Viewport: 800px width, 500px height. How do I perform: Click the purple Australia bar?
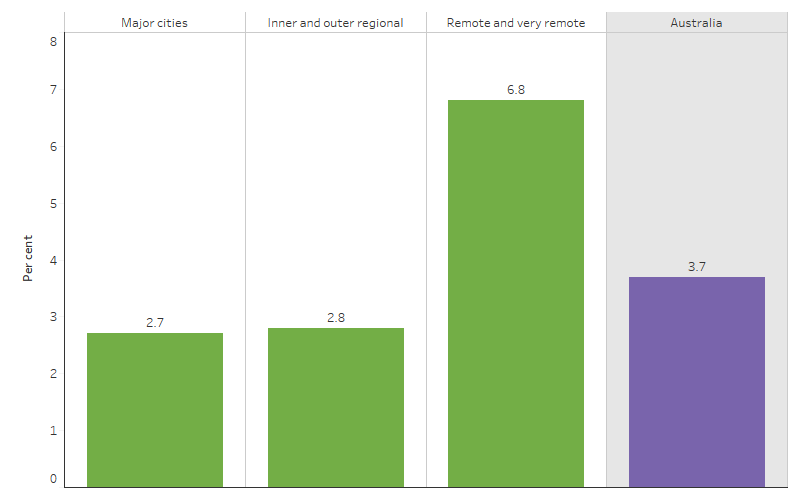[696, 382]
